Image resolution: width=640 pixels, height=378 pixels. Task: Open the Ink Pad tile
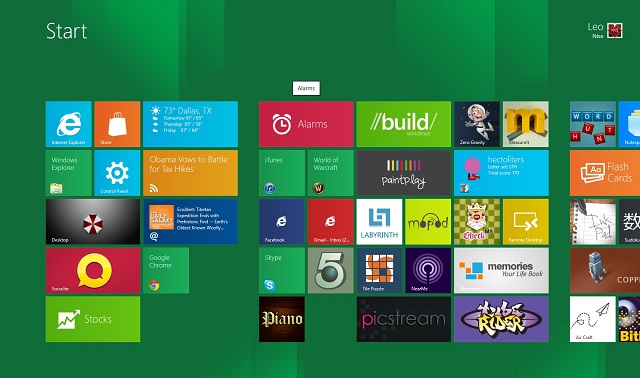coord(593,222)
